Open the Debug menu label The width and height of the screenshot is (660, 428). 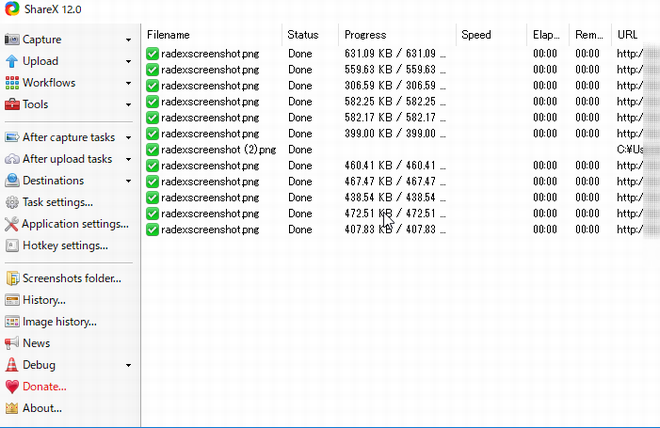39,365
